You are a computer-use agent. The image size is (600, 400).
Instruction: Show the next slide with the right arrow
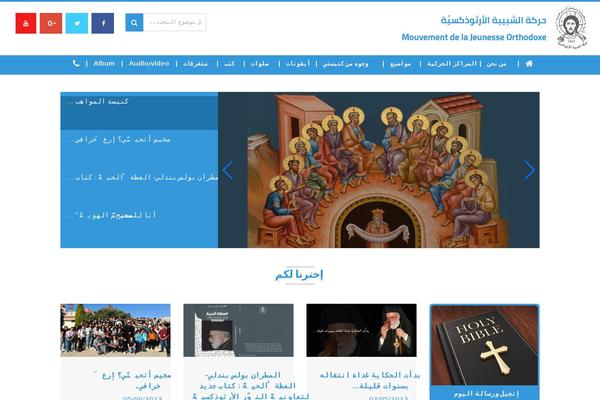tap(529, 170)
